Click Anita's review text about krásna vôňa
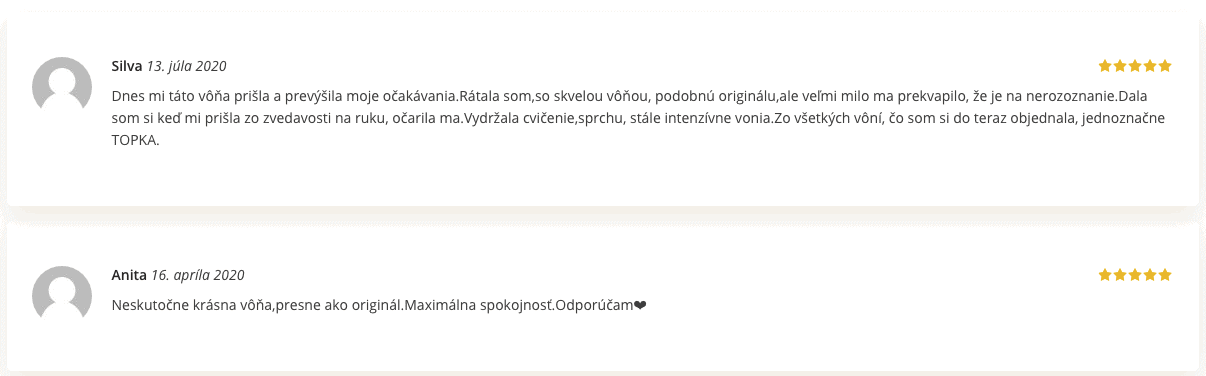This screenshot has height=376, width=1206. 379,305
